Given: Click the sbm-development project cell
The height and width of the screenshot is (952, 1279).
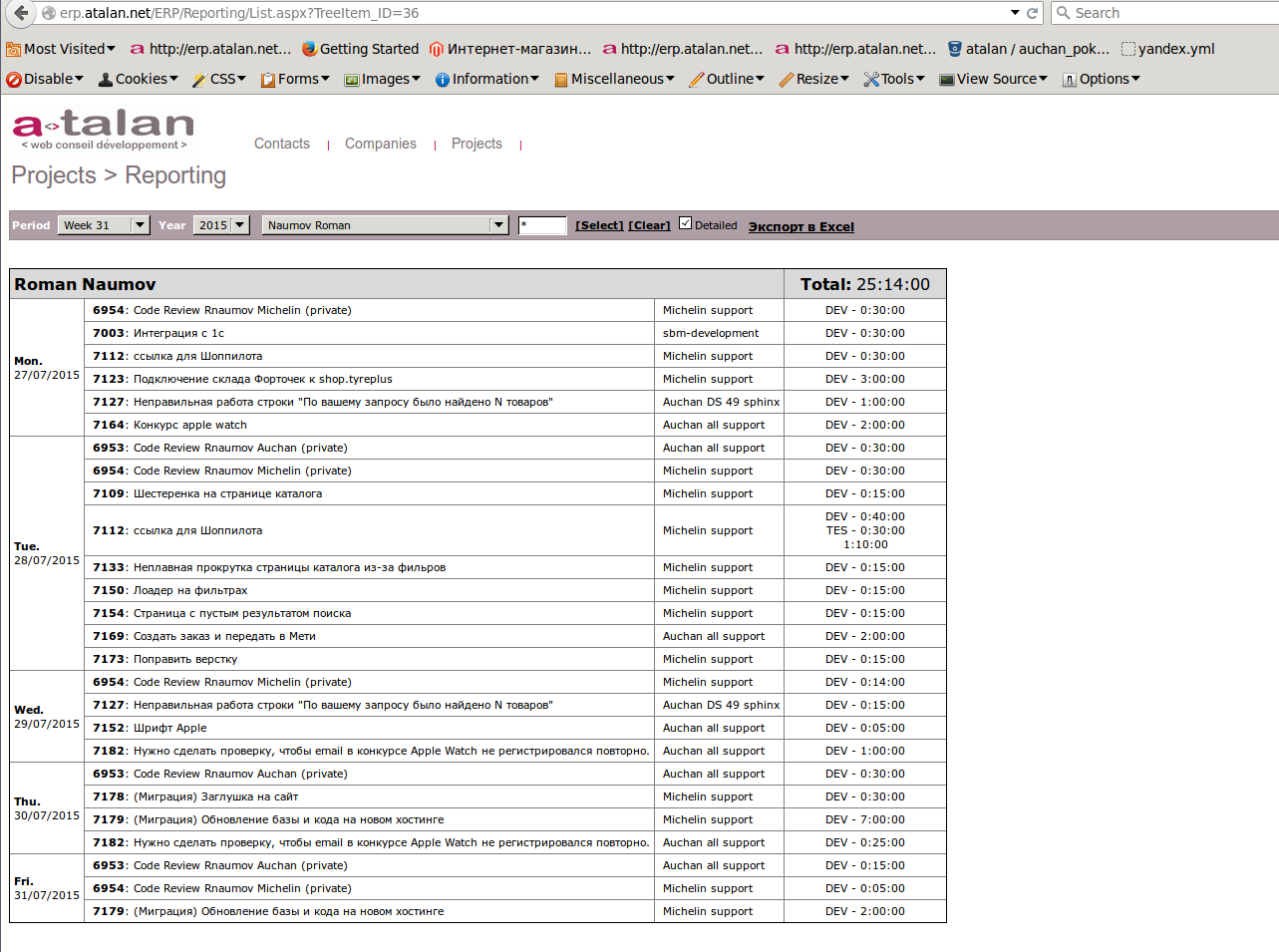Looking at the screenshot, I should coord(711,333).
